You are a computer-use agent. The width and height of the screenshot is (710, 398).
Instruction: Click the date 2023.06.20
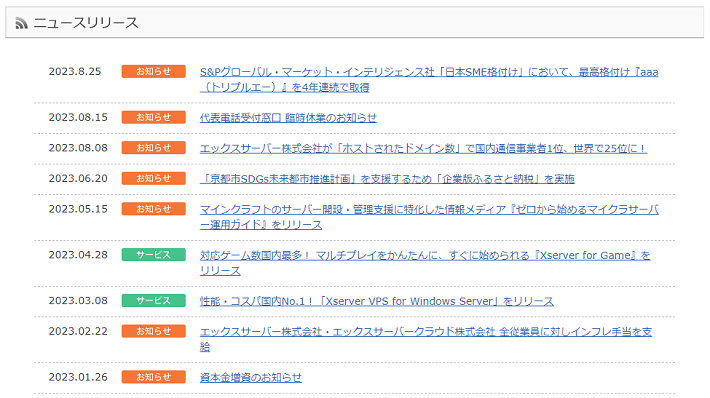pyautogui.click(x=78, y=178)
